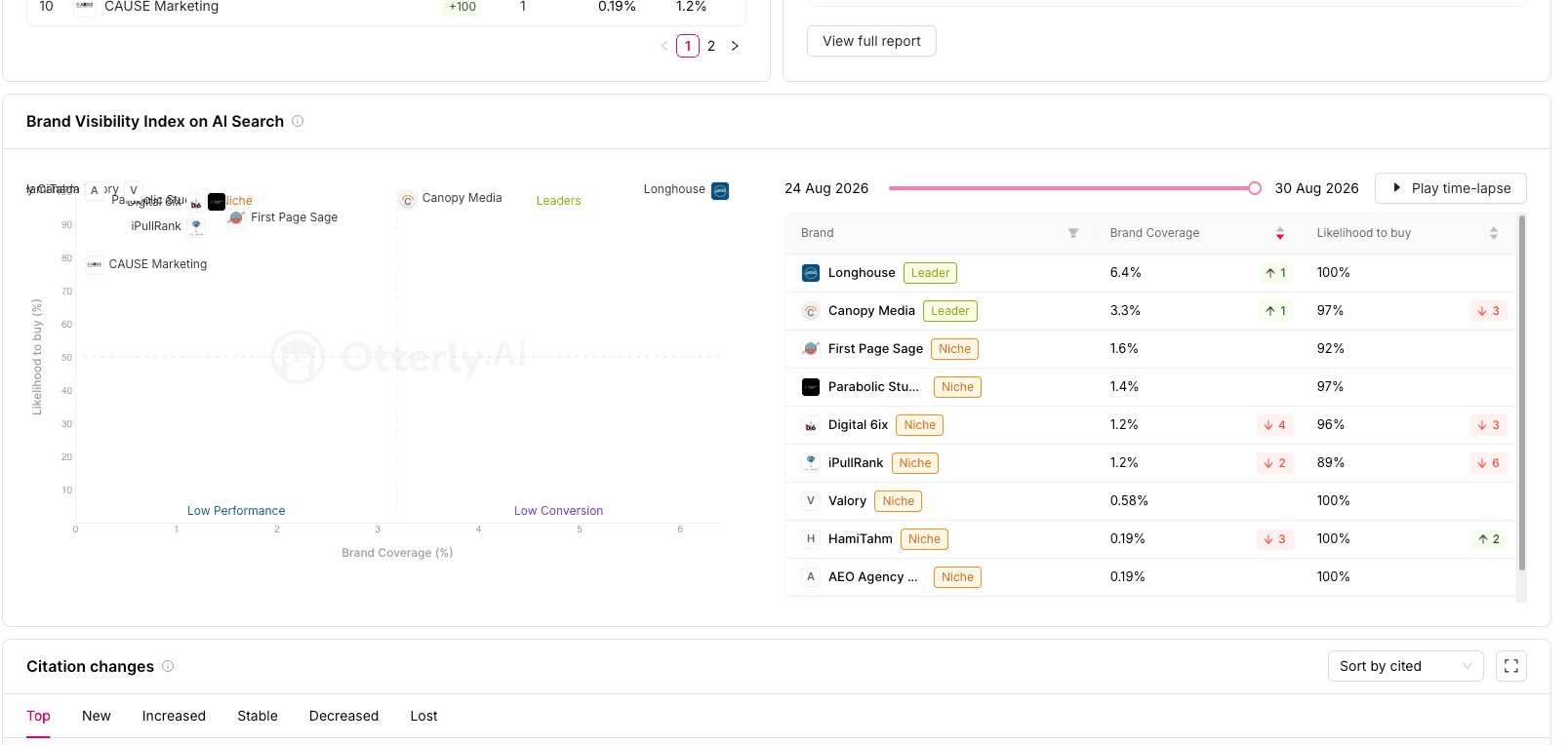The width and height of the screenshot is (1568, 745).
Task: Switch to the Top citations tab
Action: (x=38, y=716)
